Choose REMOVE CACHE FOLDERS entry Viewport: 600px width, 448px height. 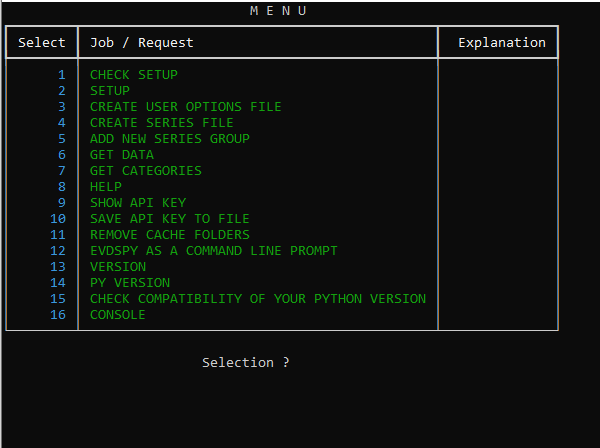click(x=170, y=235)
